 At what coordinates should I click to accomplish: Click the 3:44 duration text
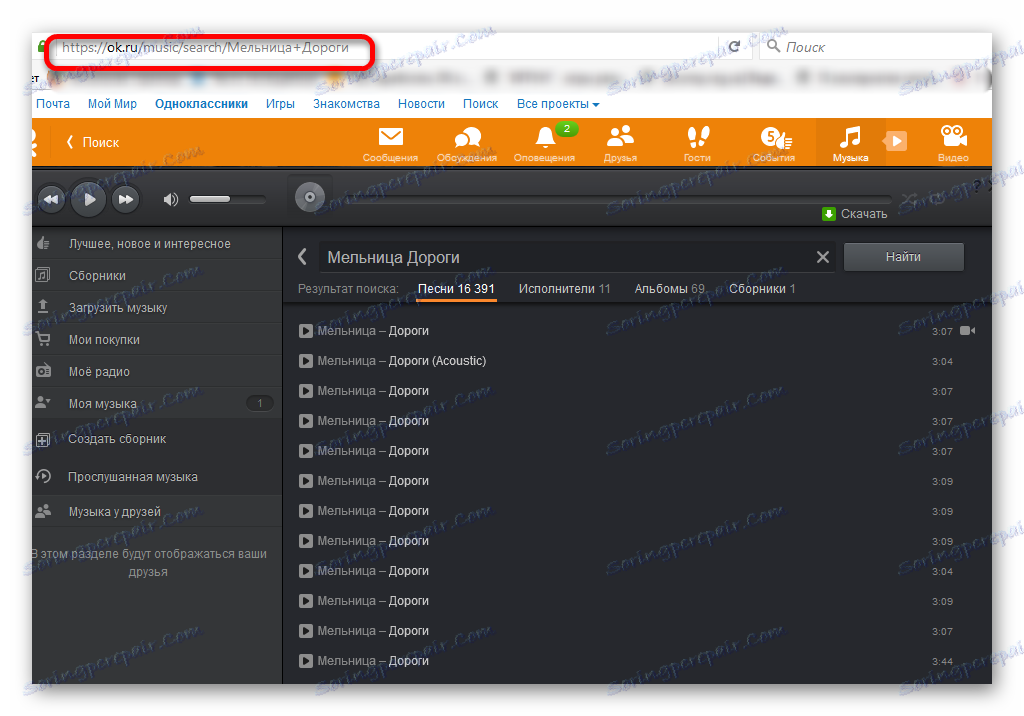pyautogui.click(x=942, y=661)
